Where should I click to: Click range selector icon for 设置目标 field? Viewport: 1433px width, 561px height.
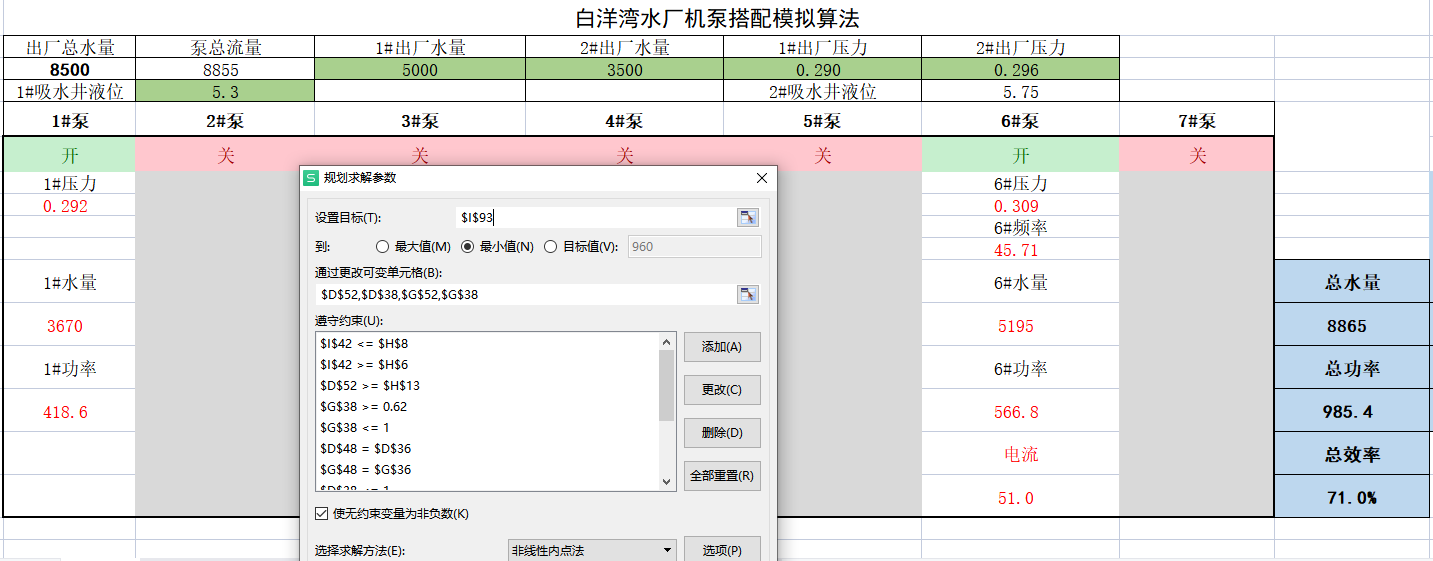click(747, 218)
